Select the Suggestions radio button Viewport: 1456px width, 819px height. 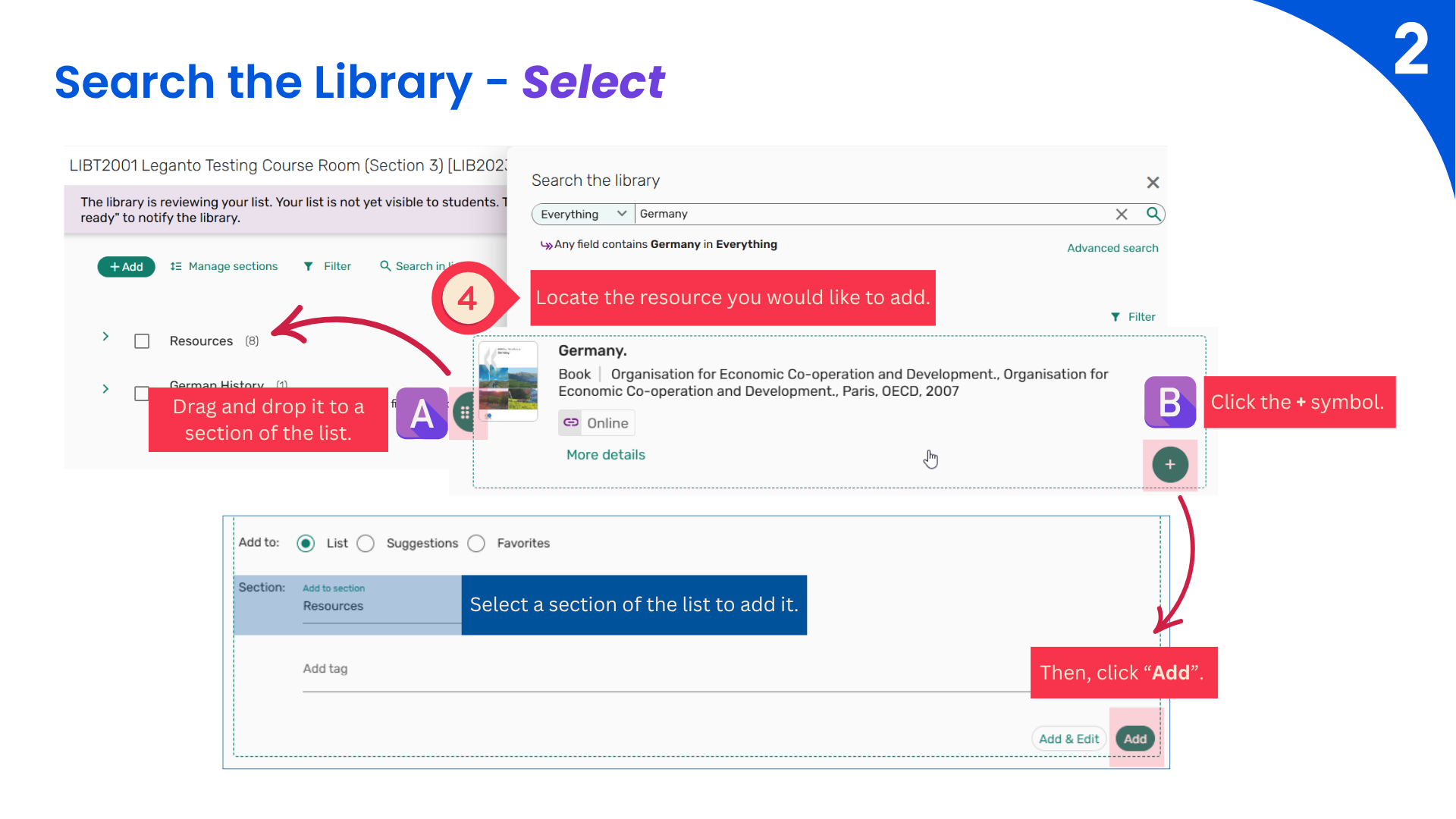[x=366, y=543]
